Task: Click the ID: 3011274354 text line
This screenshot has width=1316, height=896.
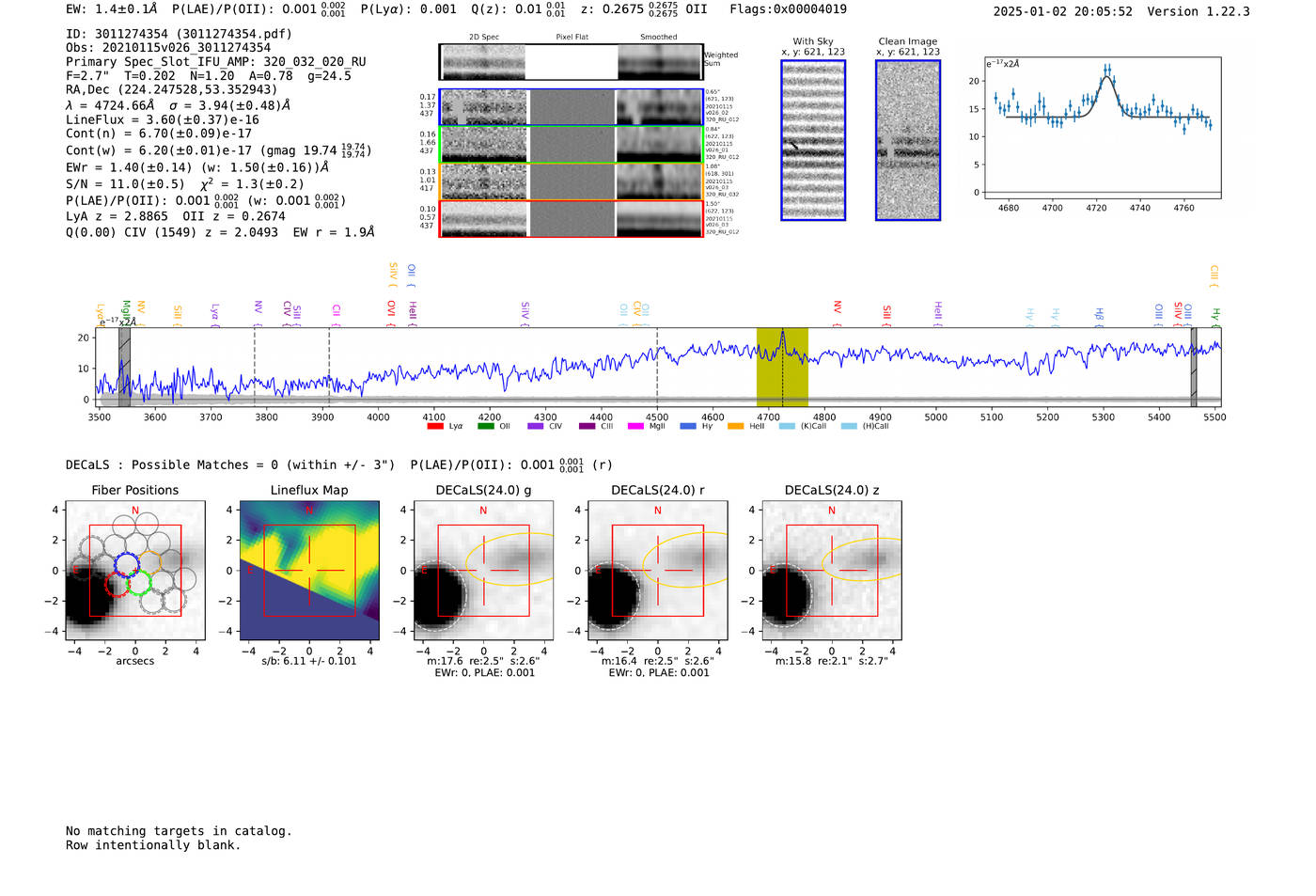Action: (179, 34)
